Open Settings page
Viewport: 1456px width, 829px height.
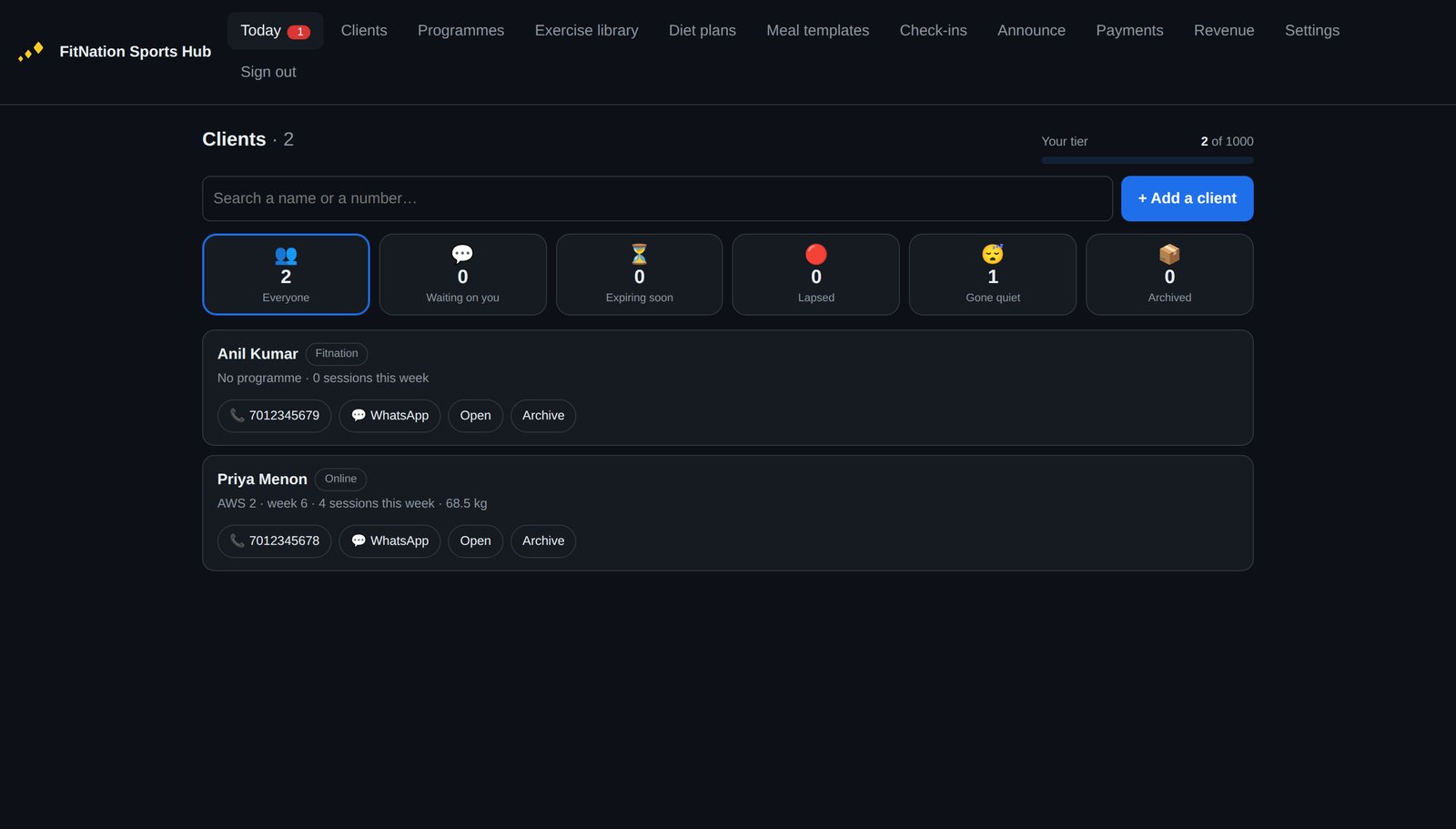coord(1311,31)
